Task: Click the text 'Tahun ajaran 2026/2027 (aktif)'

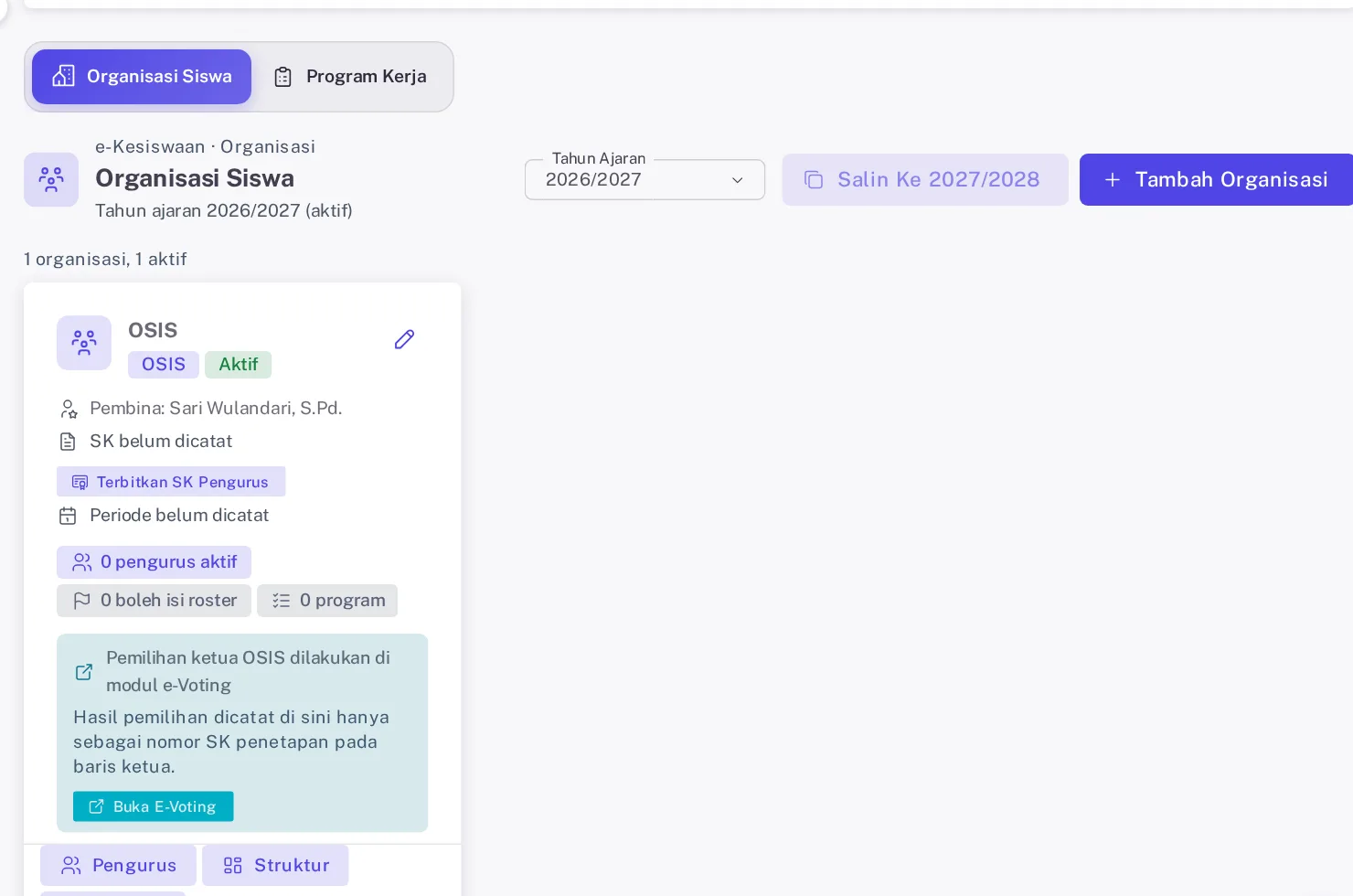Action: point(224,210)
